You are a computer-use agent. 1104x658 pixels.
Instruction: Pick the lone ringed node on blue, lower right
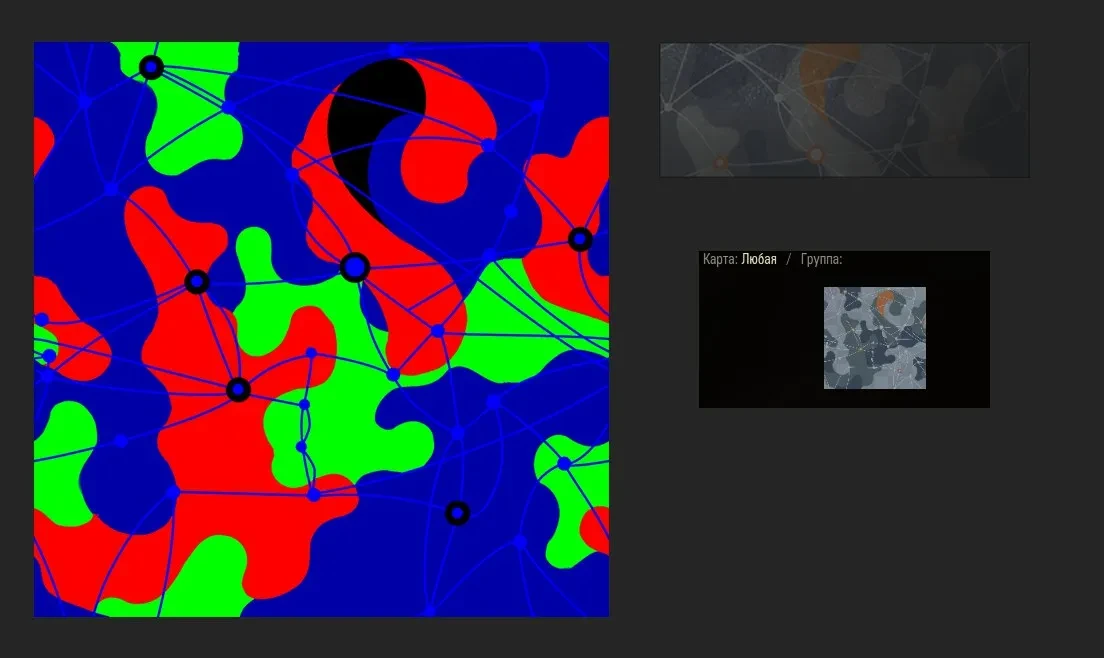coord(457,513)
